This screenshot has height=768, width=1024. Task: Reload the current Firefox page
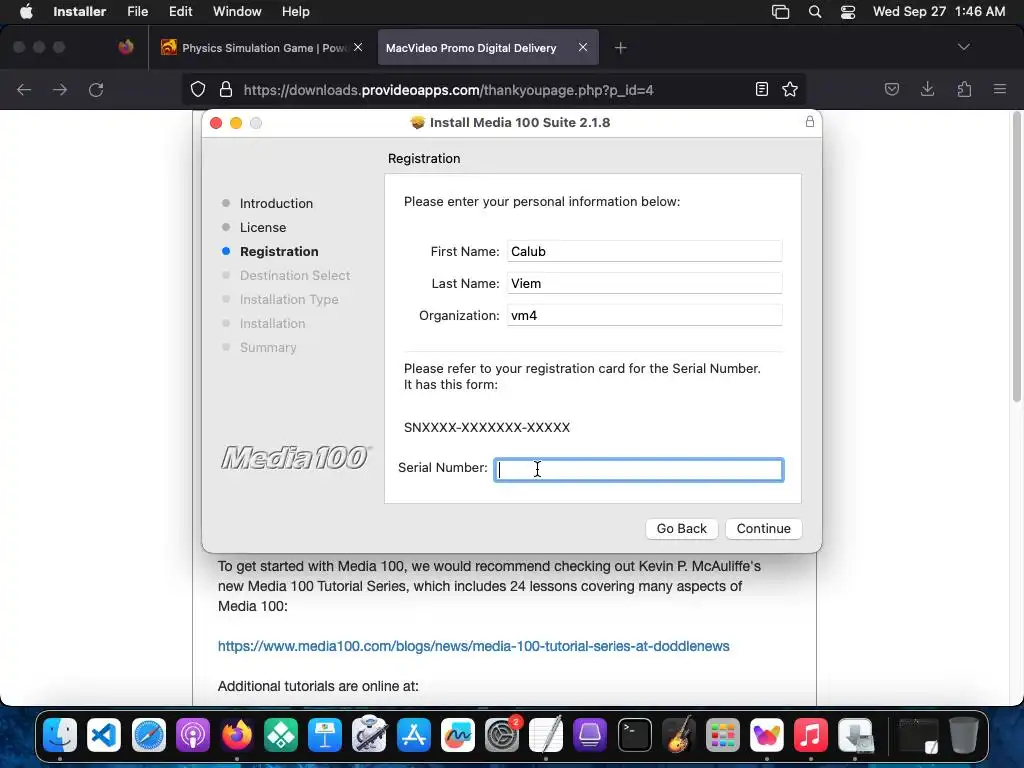(x=96, y=89)
